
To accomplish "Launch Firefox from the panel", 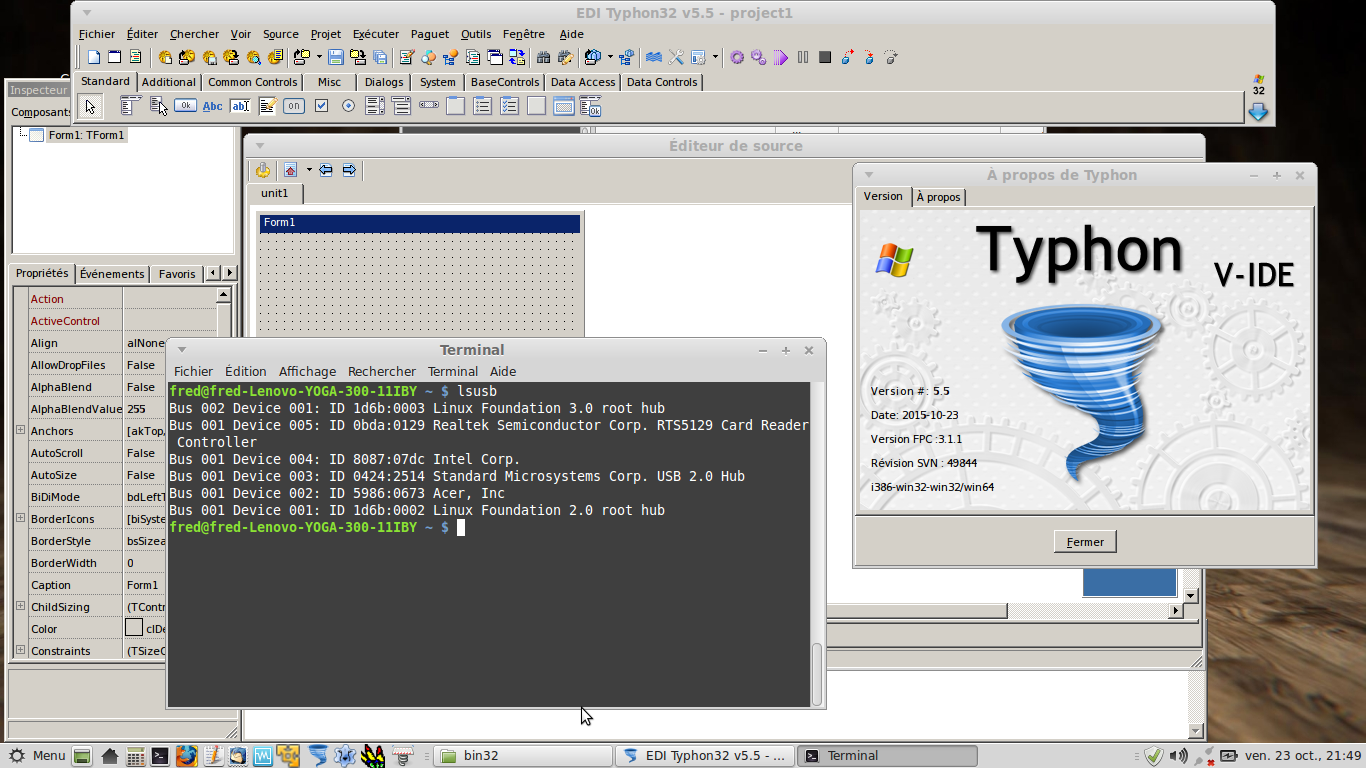I will click(x=186, y=755).
